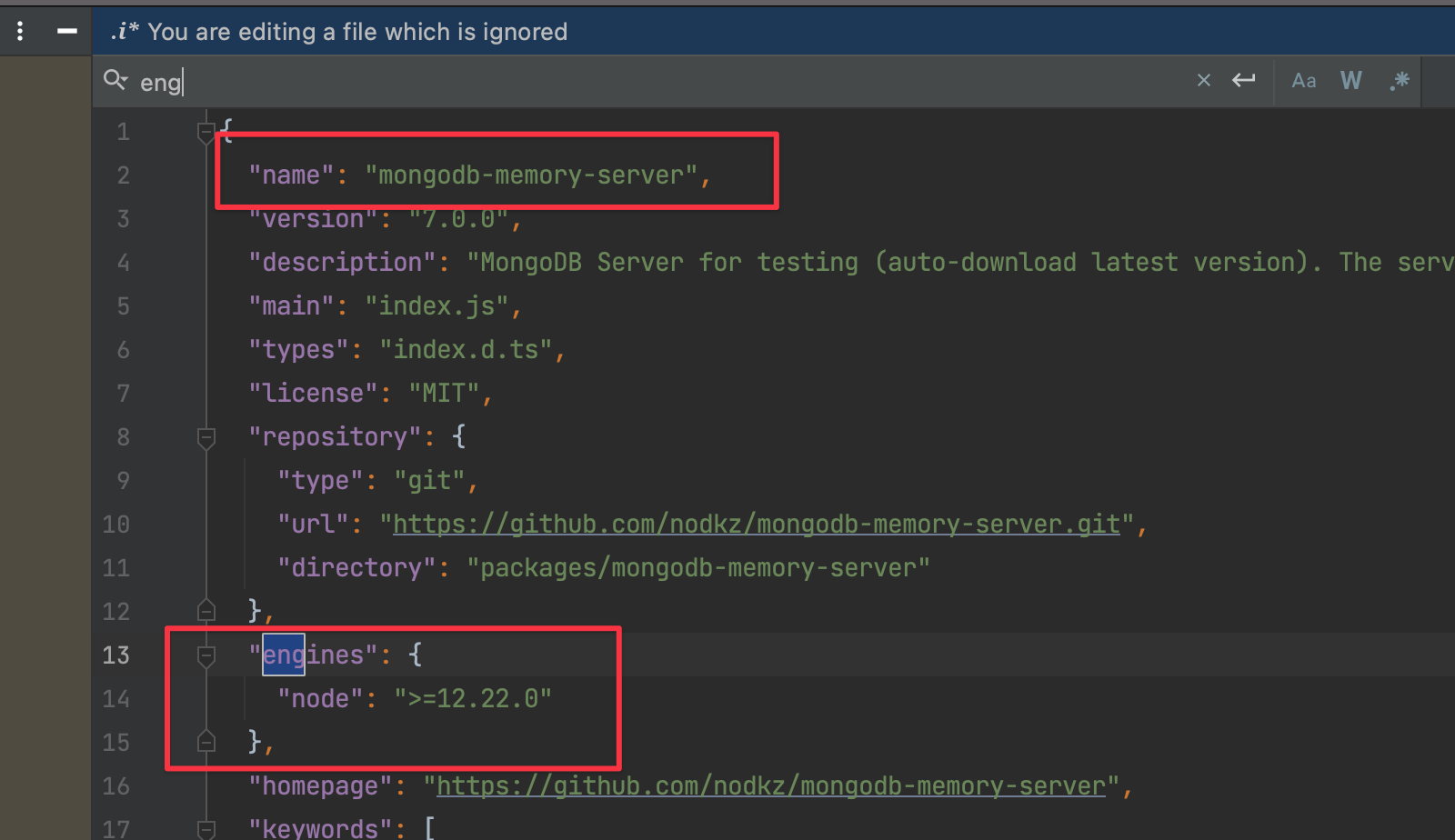Toggle Match Case (Aa) option

pyautogui.click(x=1304, y=81)
